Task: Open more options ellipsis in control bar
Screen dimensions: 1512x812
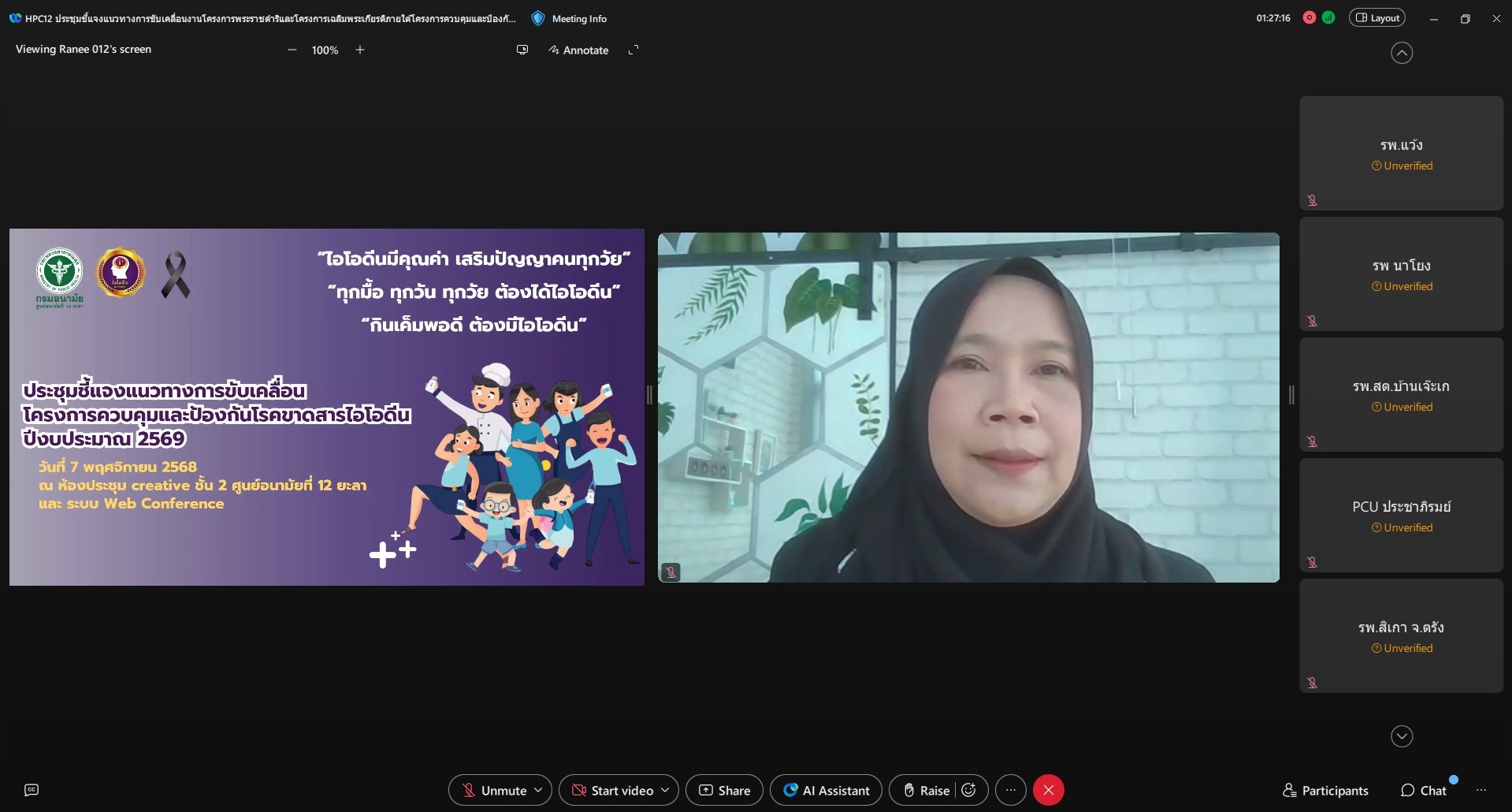Action: 1011,790
